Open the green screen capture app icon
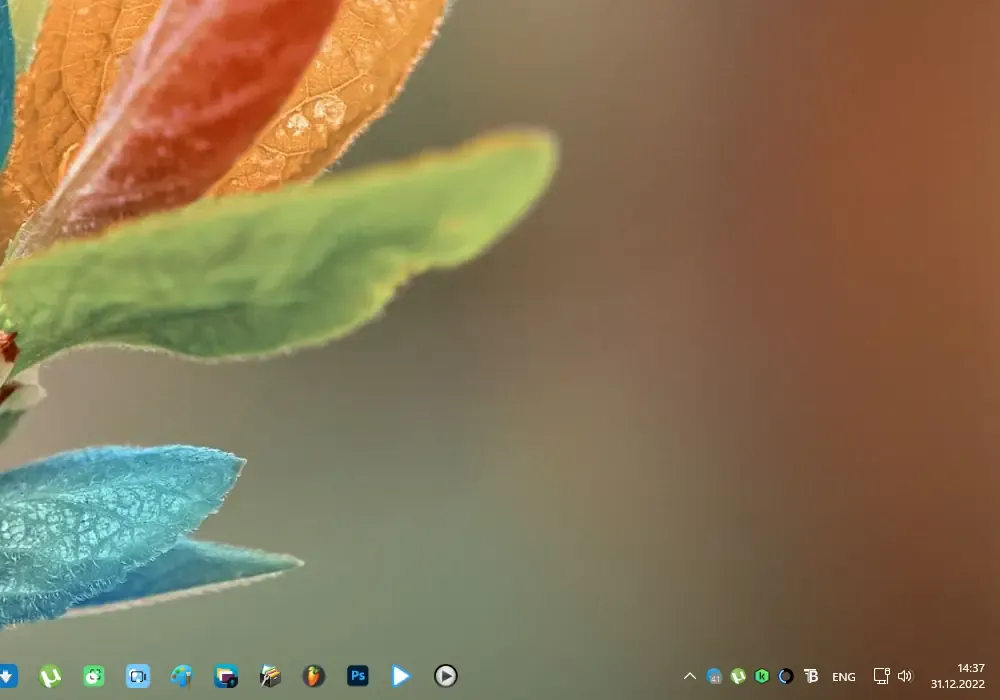The height and width of the screenshot is (700, 1000). click(94, 676)
